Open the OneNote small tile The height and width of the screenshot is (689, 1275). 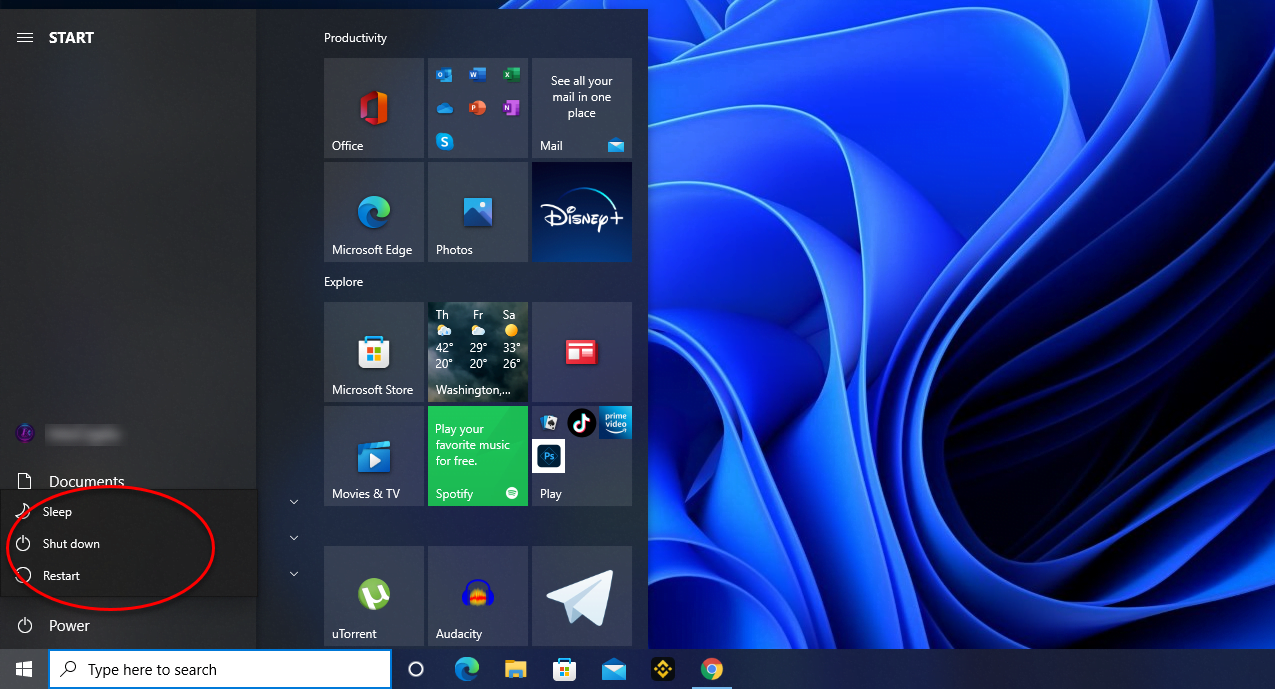click(511, 108)
